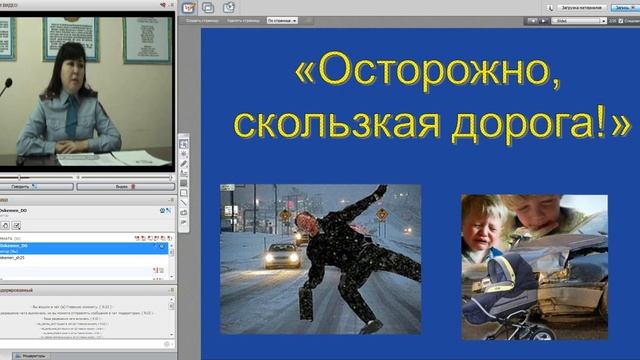640x360 pixels.
Task: Open Application Sharing mode icon
Action: coord(208,7)
